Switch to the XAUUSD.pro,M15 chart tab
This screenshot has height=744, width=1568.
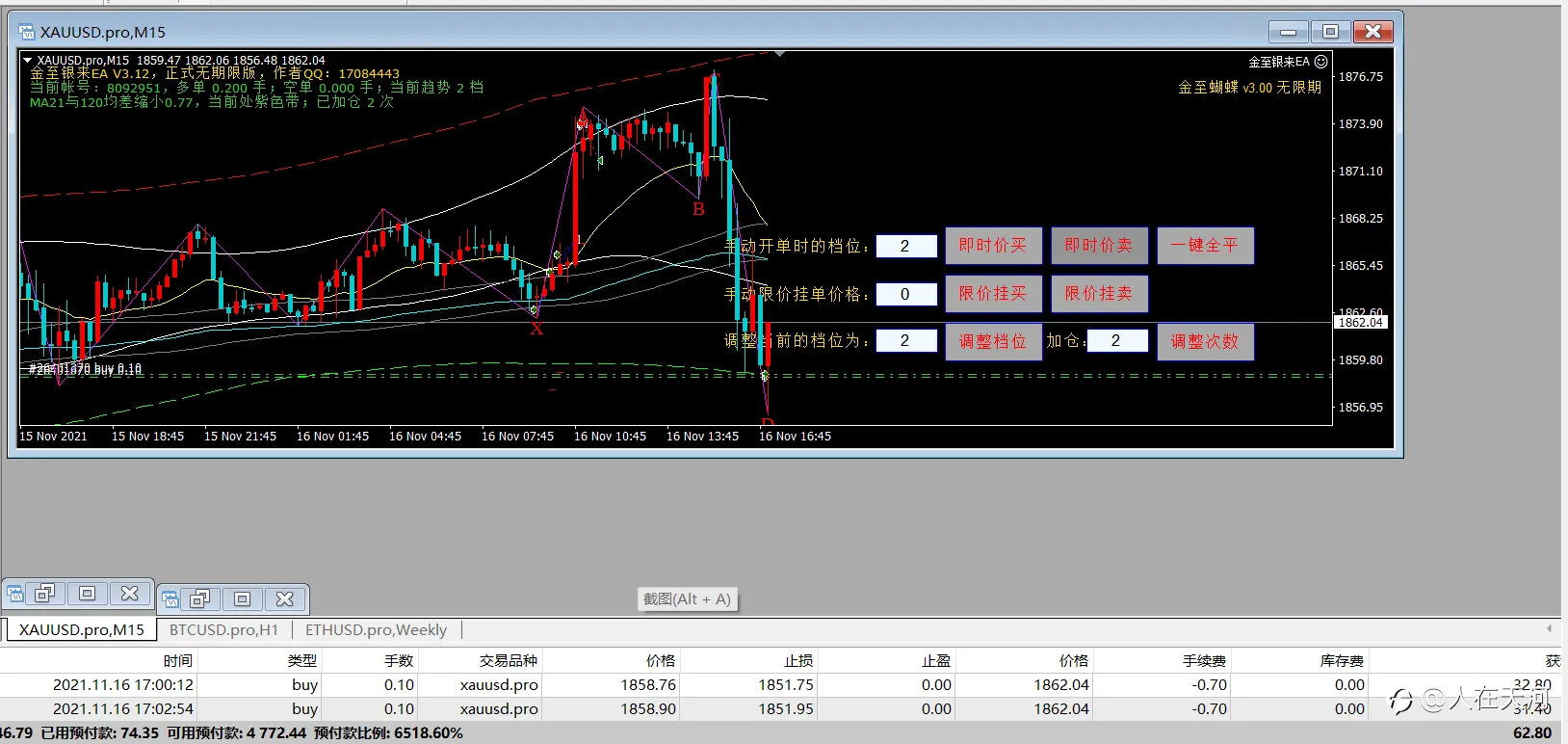[x=82, y=629]
